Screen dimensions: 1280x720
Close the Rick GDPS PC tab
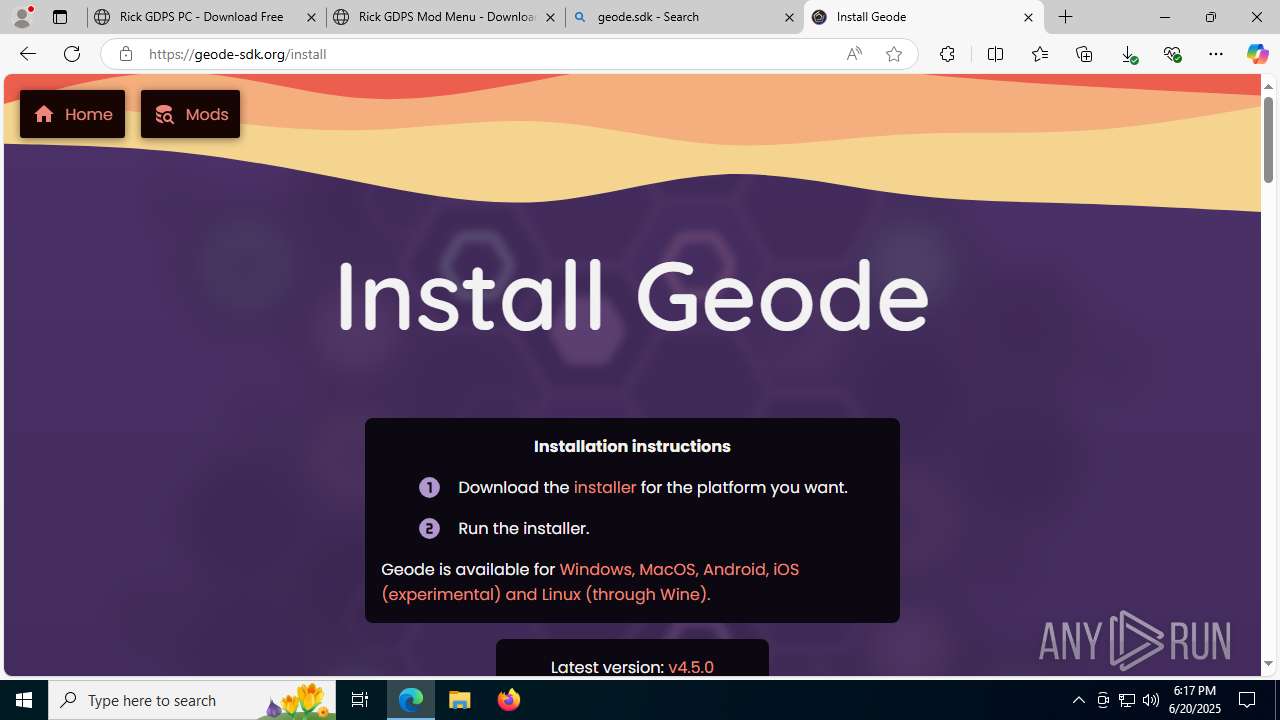tap(311, 17)
